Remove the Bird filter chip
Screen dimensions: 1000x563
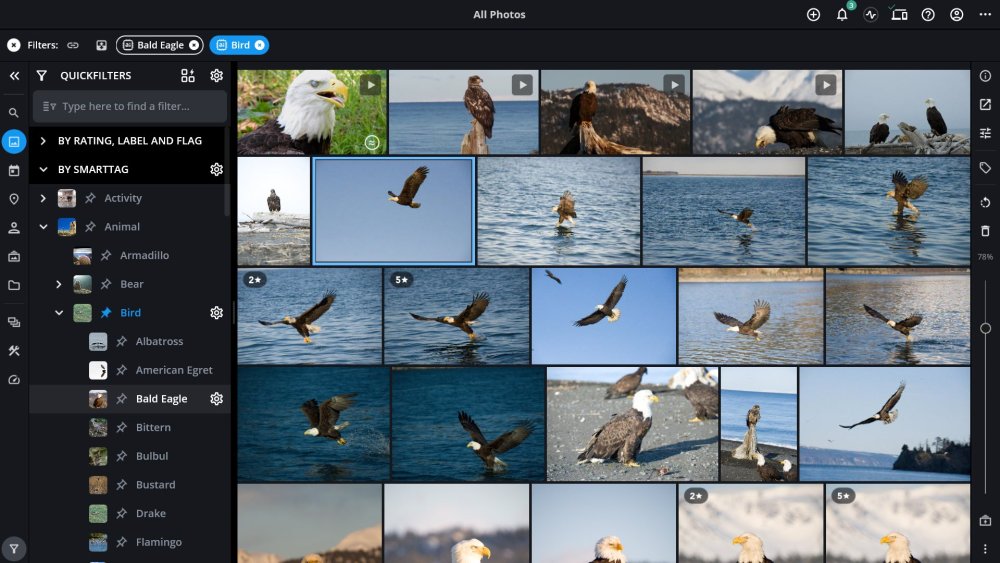[260, 45]
